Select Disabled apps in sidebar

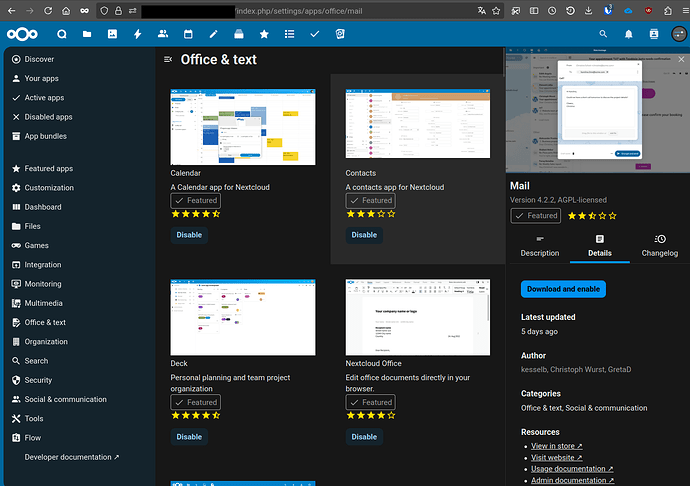click(51, 117)
